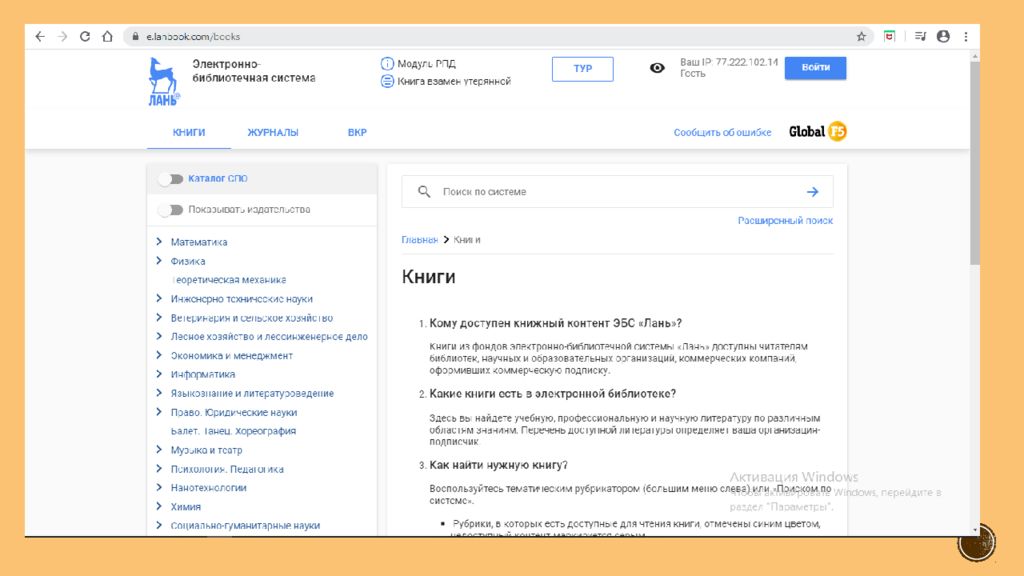Expand Социально-гуманитарные науки chevron
The image size is (1024, 576).
[x=159, y=525]
